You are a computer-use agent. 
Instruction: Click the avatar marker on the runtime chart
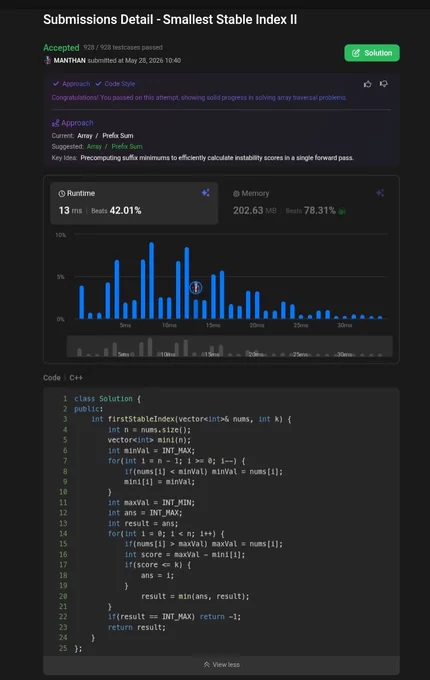(196, 287)
